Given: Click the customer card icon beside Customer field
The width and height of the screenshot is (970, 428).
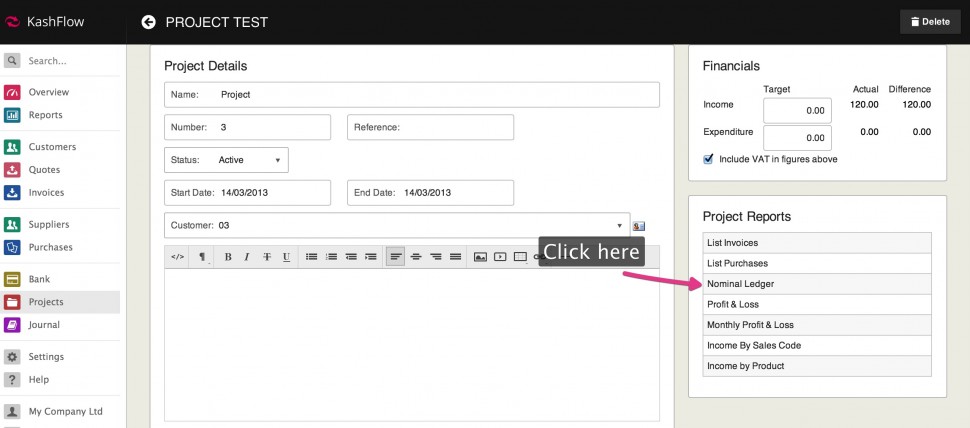Looking at the screenshot, I should click(639, 226).
